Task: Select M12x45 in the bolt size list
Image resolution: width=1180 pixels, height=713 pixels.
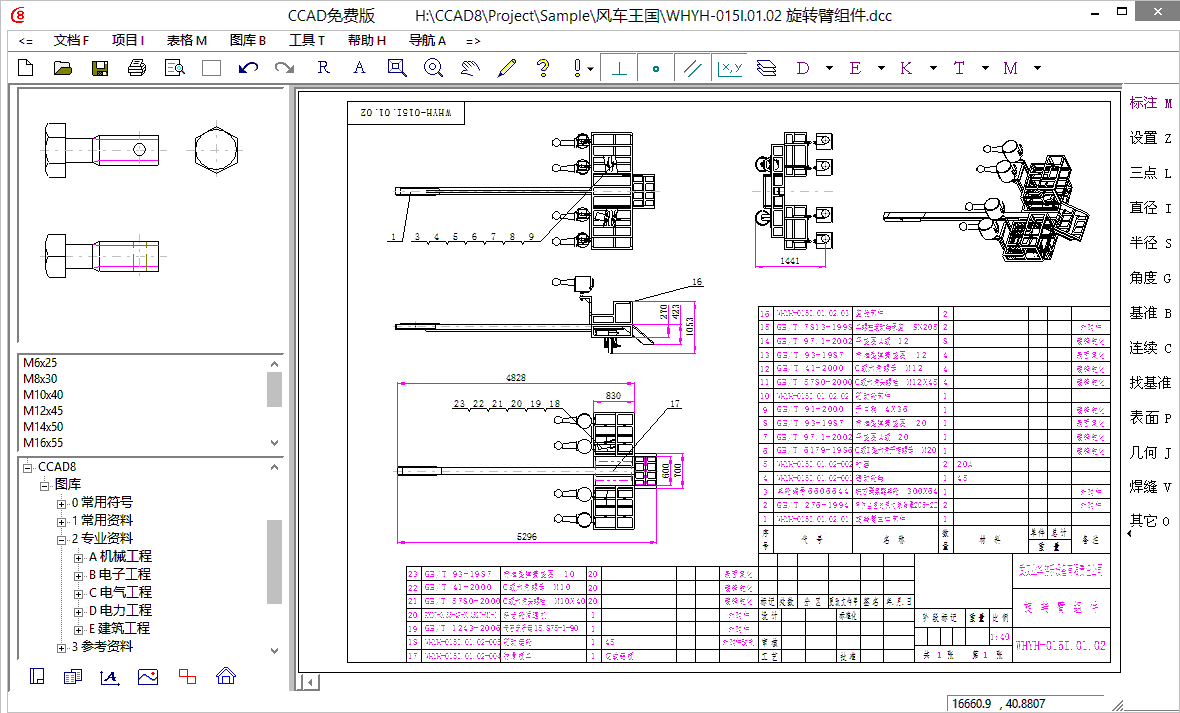Action: click(x=43, y=410)
